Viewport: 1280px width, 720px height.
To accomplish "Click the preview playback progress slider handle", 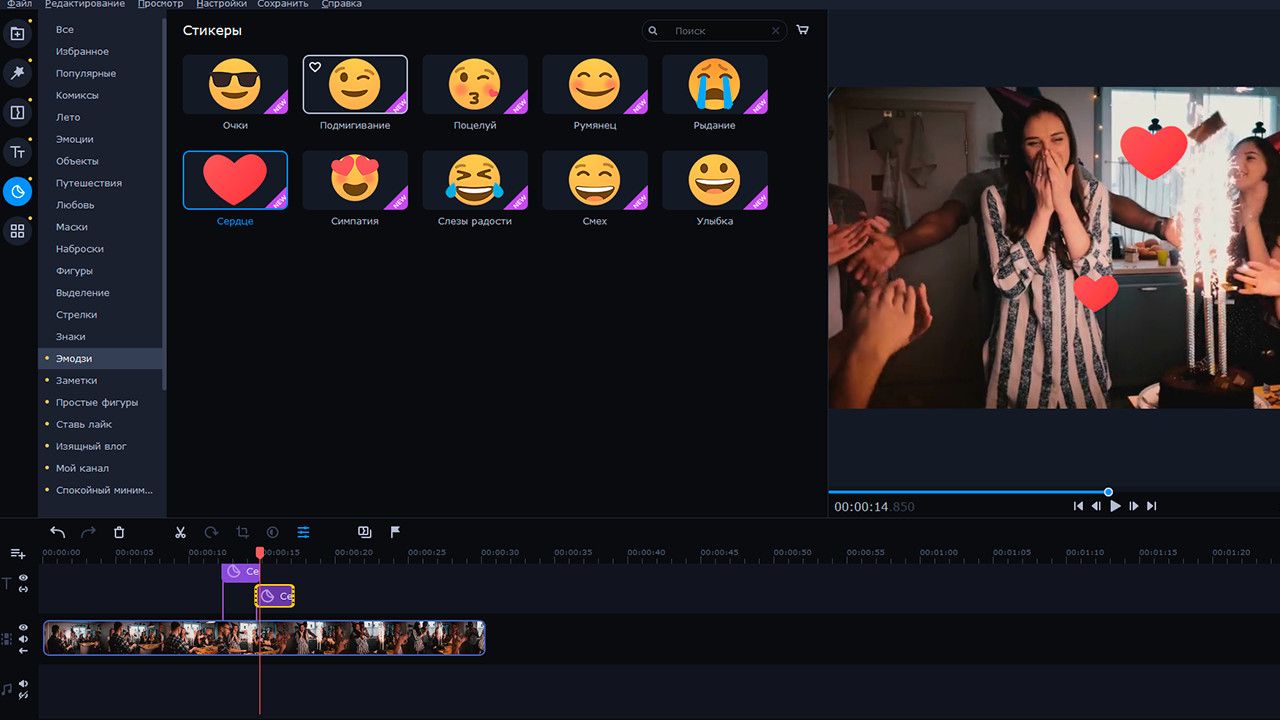I will coord(1108,492).
